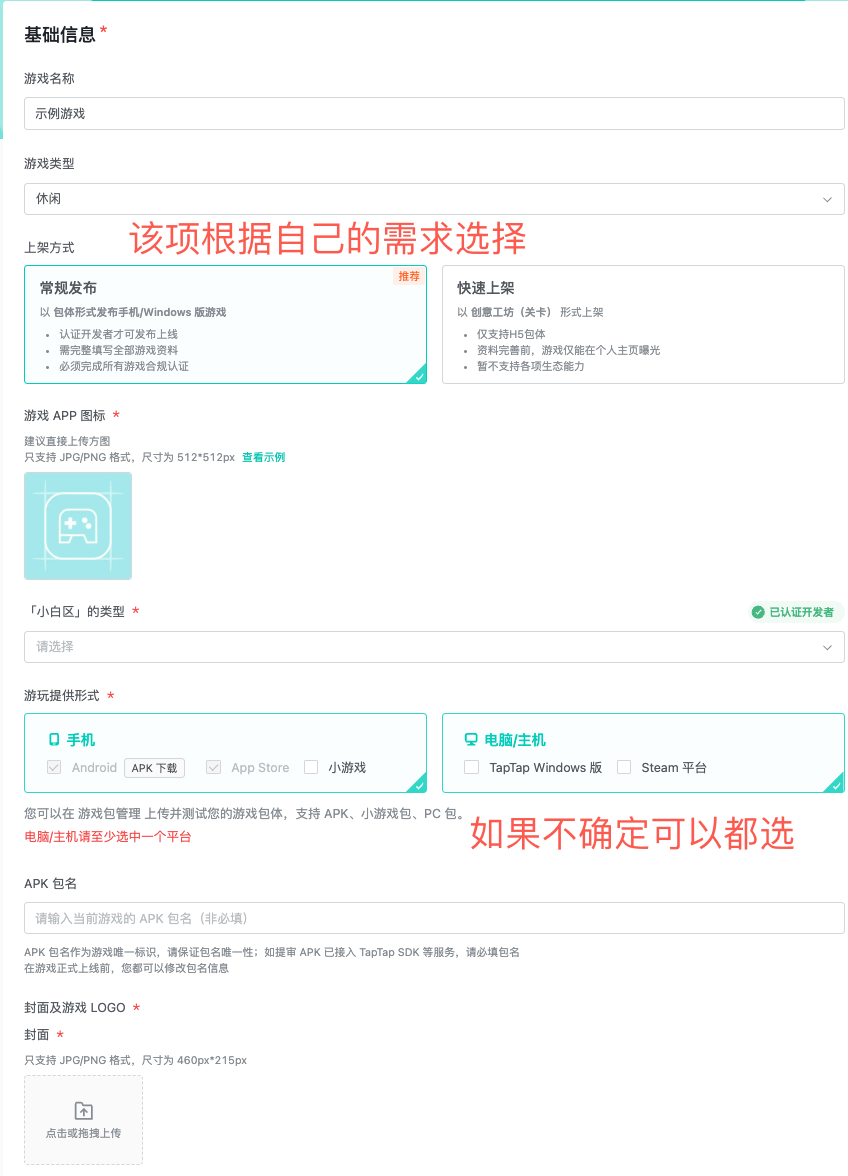Toggle the App Store checkbox
848x1176 pixels.
coord(214,767)
